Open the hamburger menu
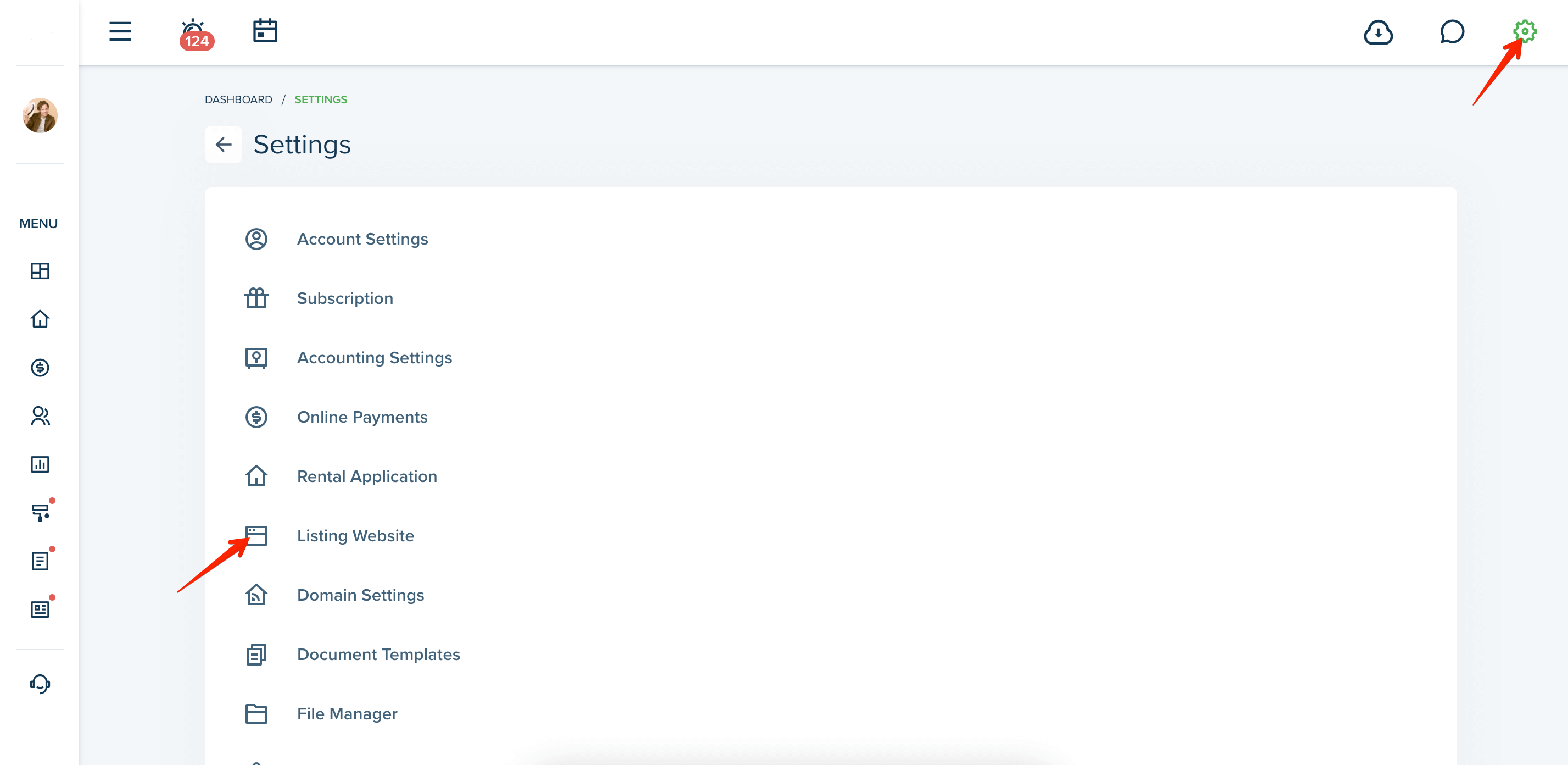Viewport: 1568px width, 765px height. click(x=120, y=31)
